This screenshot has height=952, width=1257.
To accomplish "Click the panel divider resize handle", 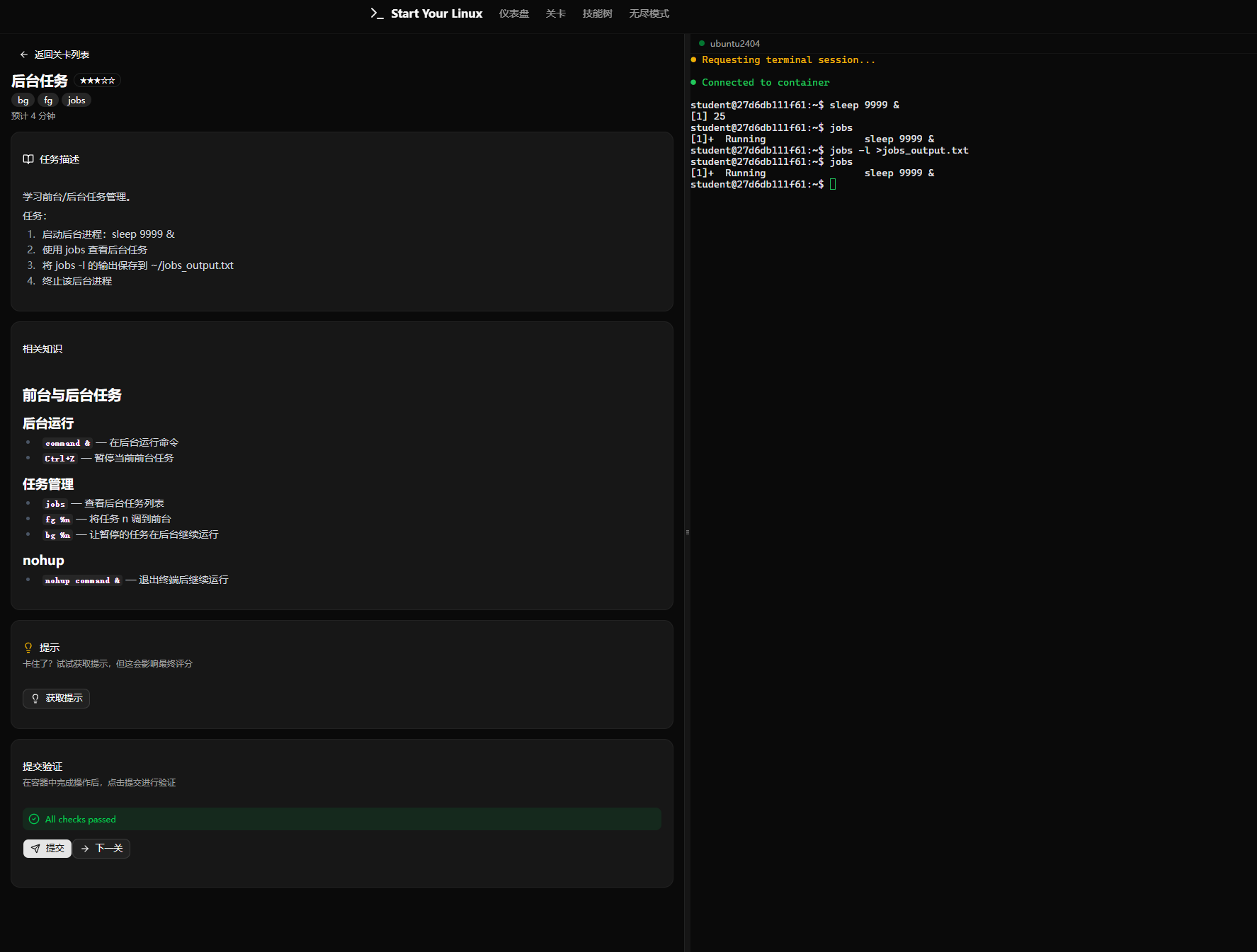I will [688, 532].
